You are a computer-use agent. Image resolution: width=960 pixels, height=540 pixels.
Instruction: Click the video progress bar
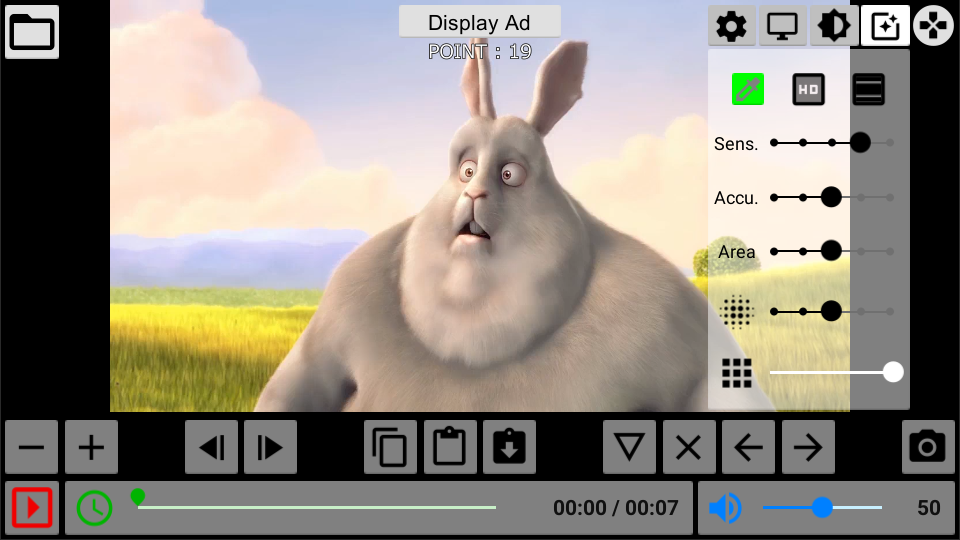(317, 508)
